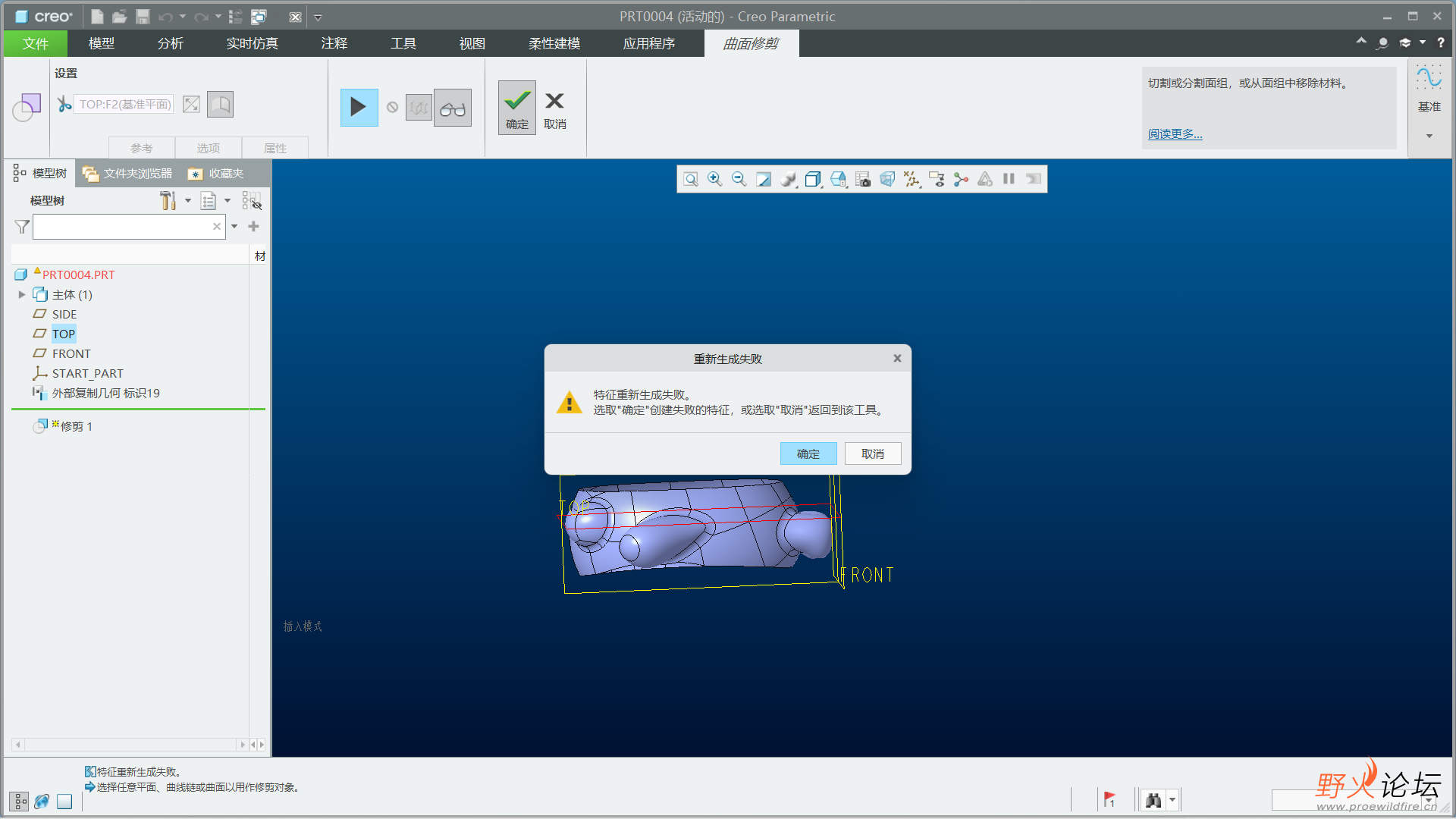Switch to the 实时仿真 ribbon tab

pos(253,43)
